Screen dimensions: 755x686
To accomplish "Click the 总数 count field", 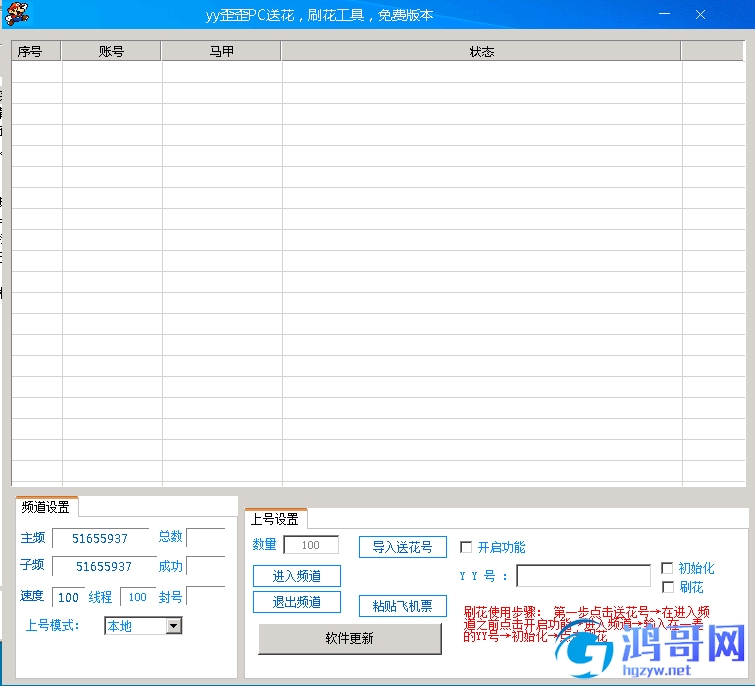I will pyautogui.click(x=206, y=537).
